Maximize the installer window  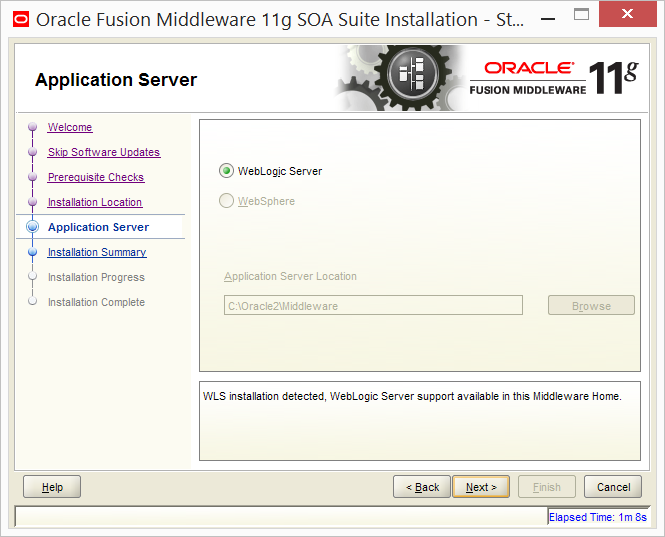(x=581, y=15)
